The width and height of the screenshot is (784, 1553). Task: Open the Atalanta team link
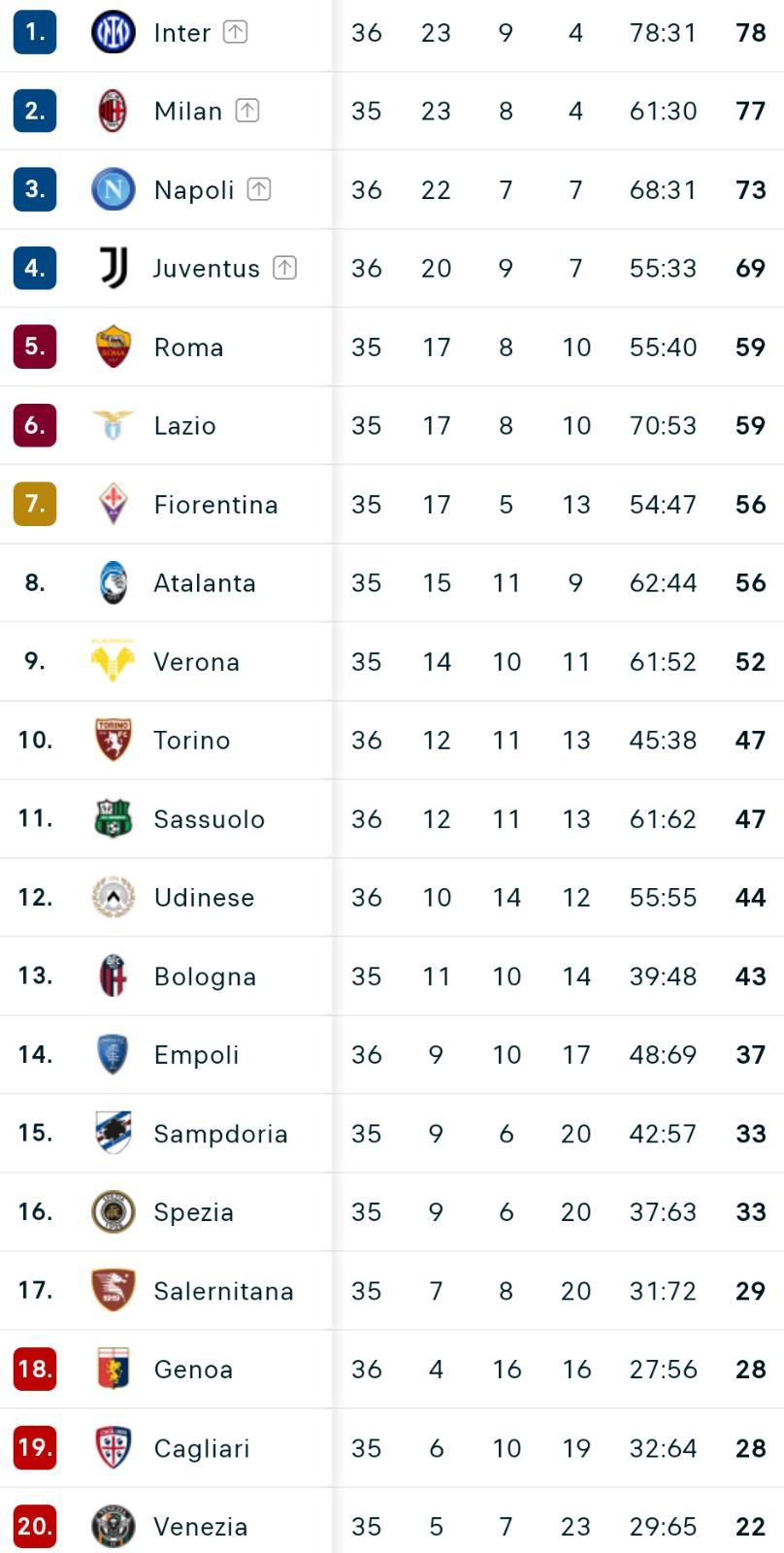click(x=205, y=582)
